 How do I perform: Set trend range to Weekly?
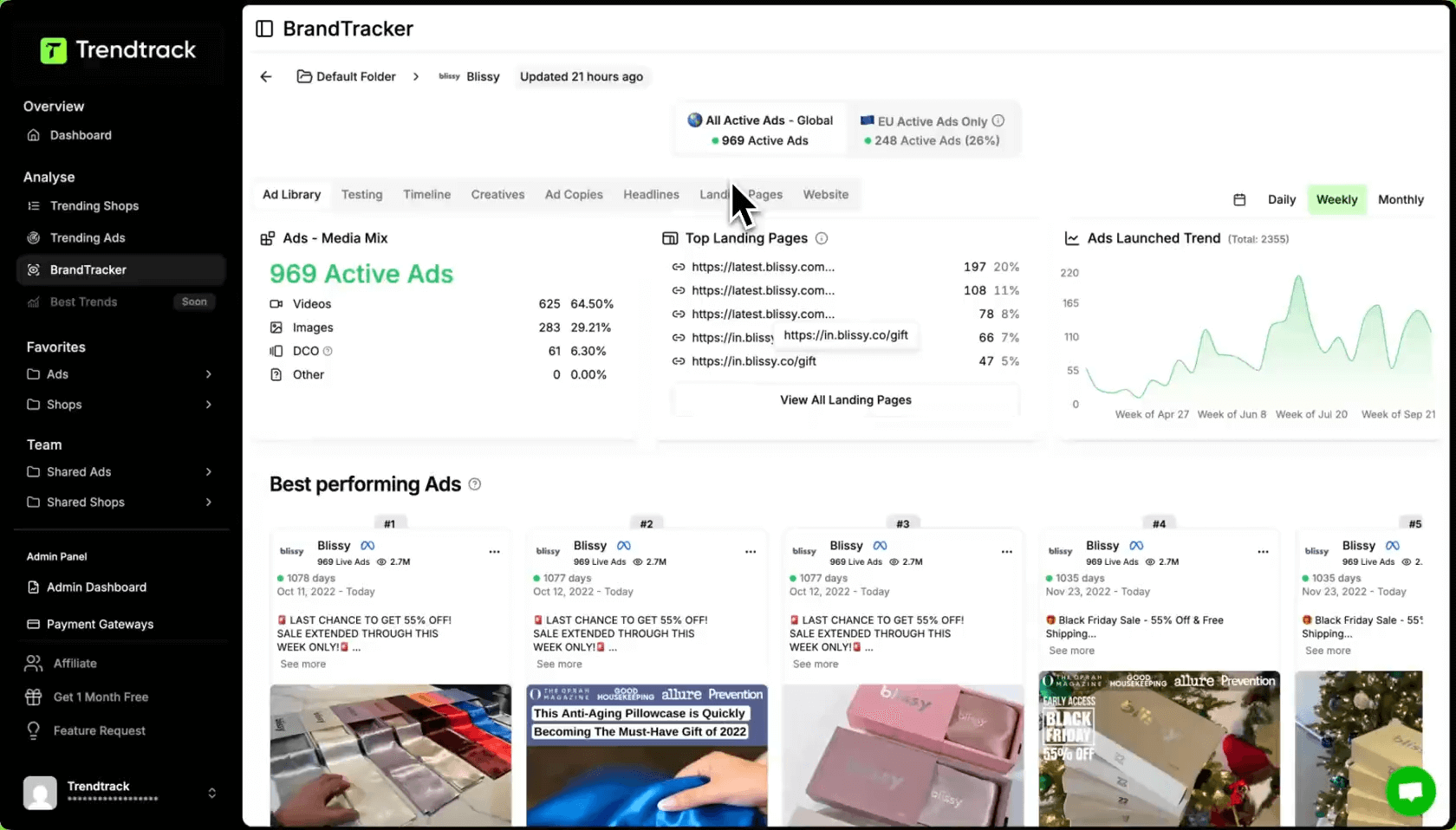pyautogui.click(x=1336, y=200)
